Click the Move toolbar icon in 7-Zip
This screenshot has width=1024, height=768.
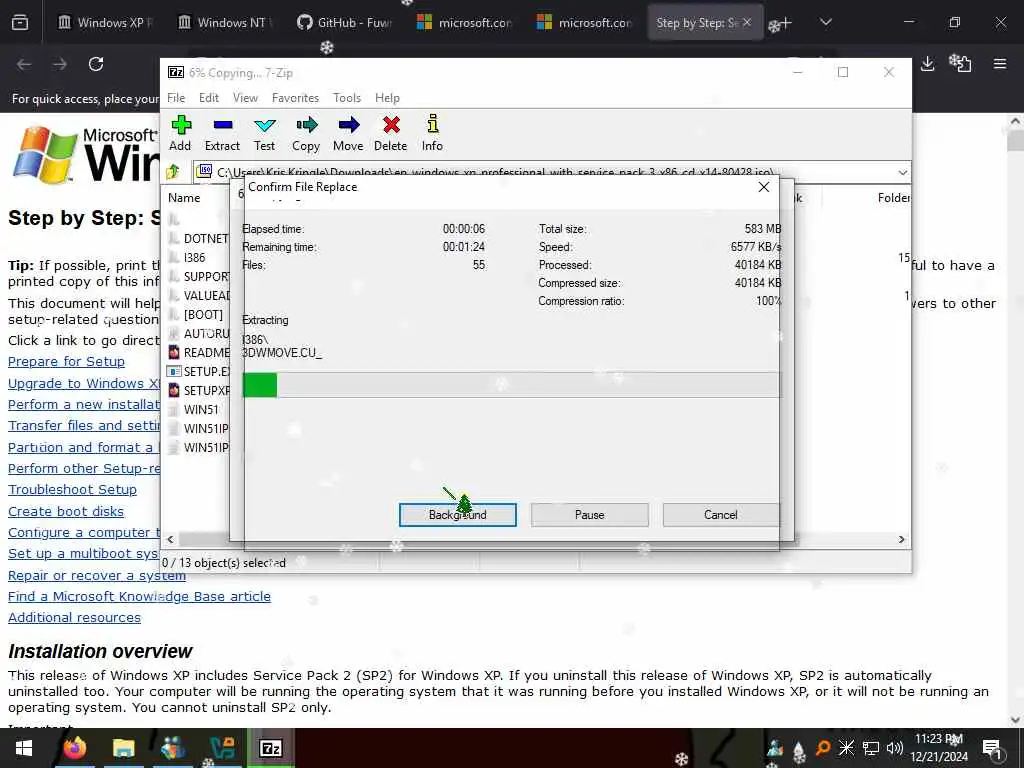348,133
